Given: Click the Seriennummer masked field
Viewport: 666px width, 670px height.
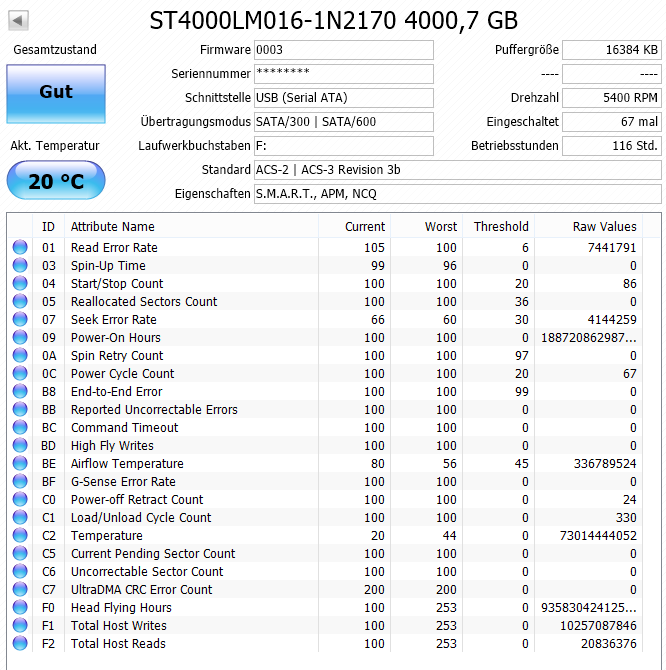Looking at the screenshot, I should [344, 74].
